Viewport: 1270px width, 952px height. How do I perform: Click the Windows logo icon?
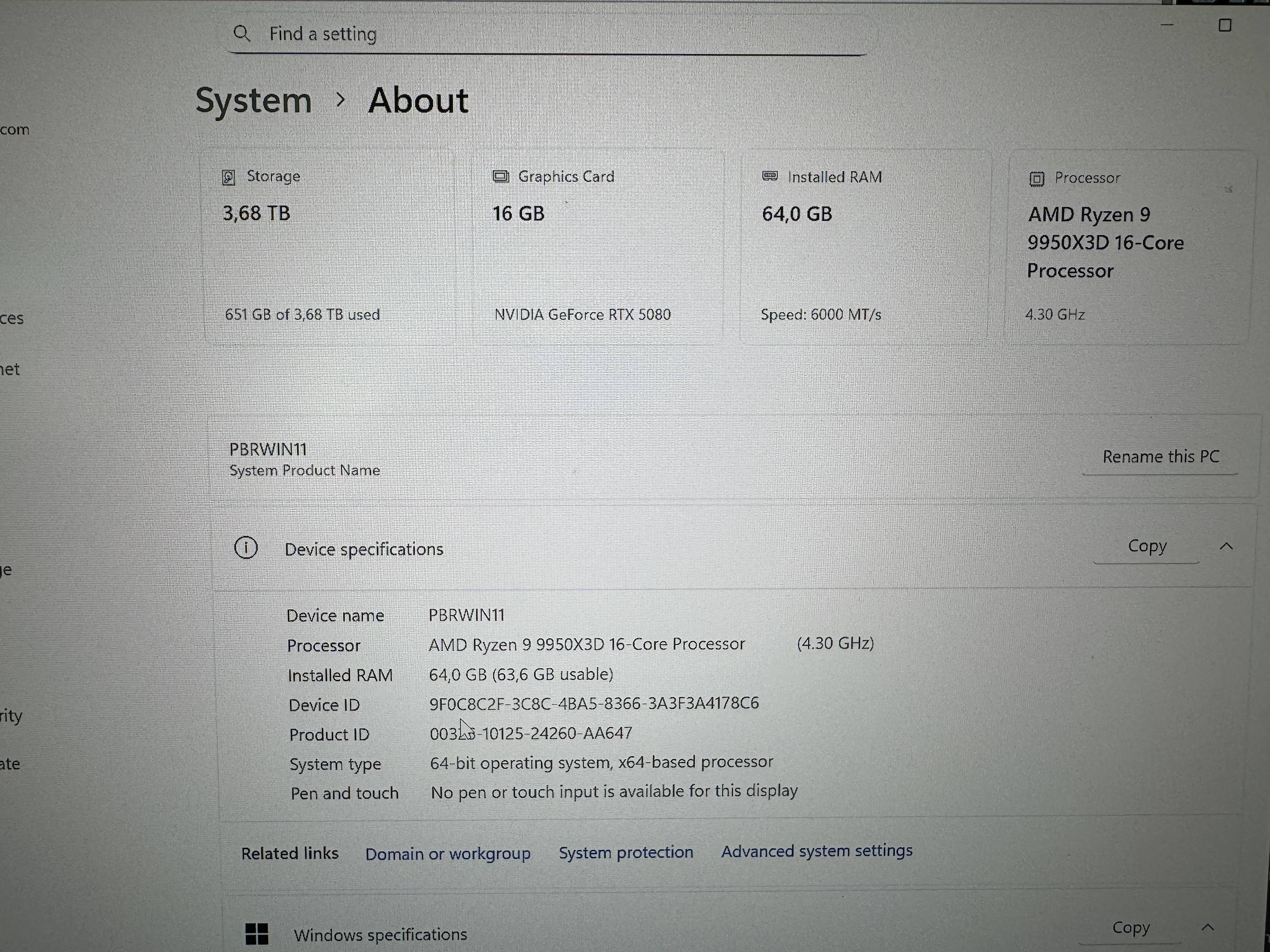(257, 933)
